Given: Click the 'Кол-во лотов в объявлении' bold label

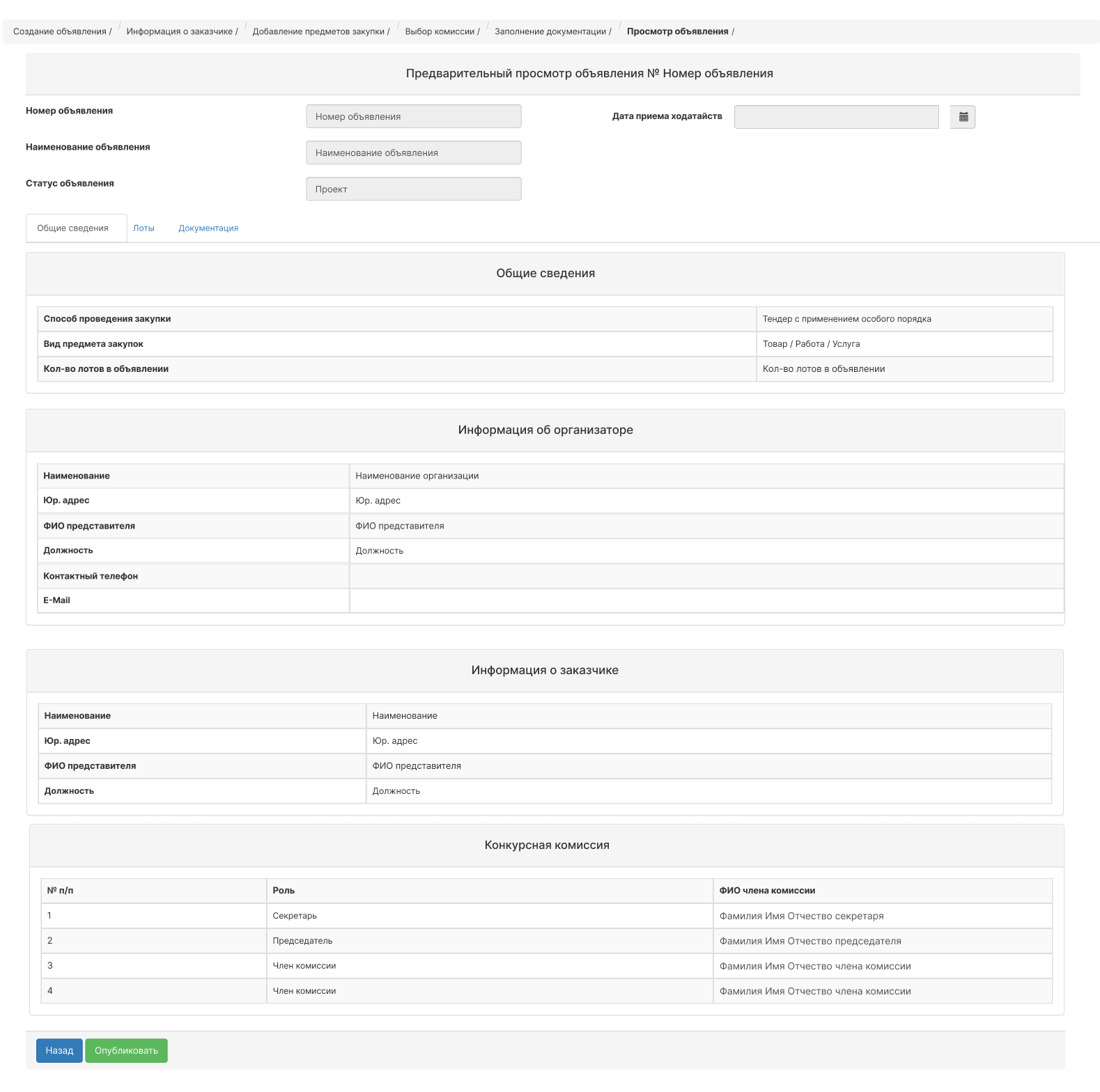Looking at the screenshot, I should [106, 369].
